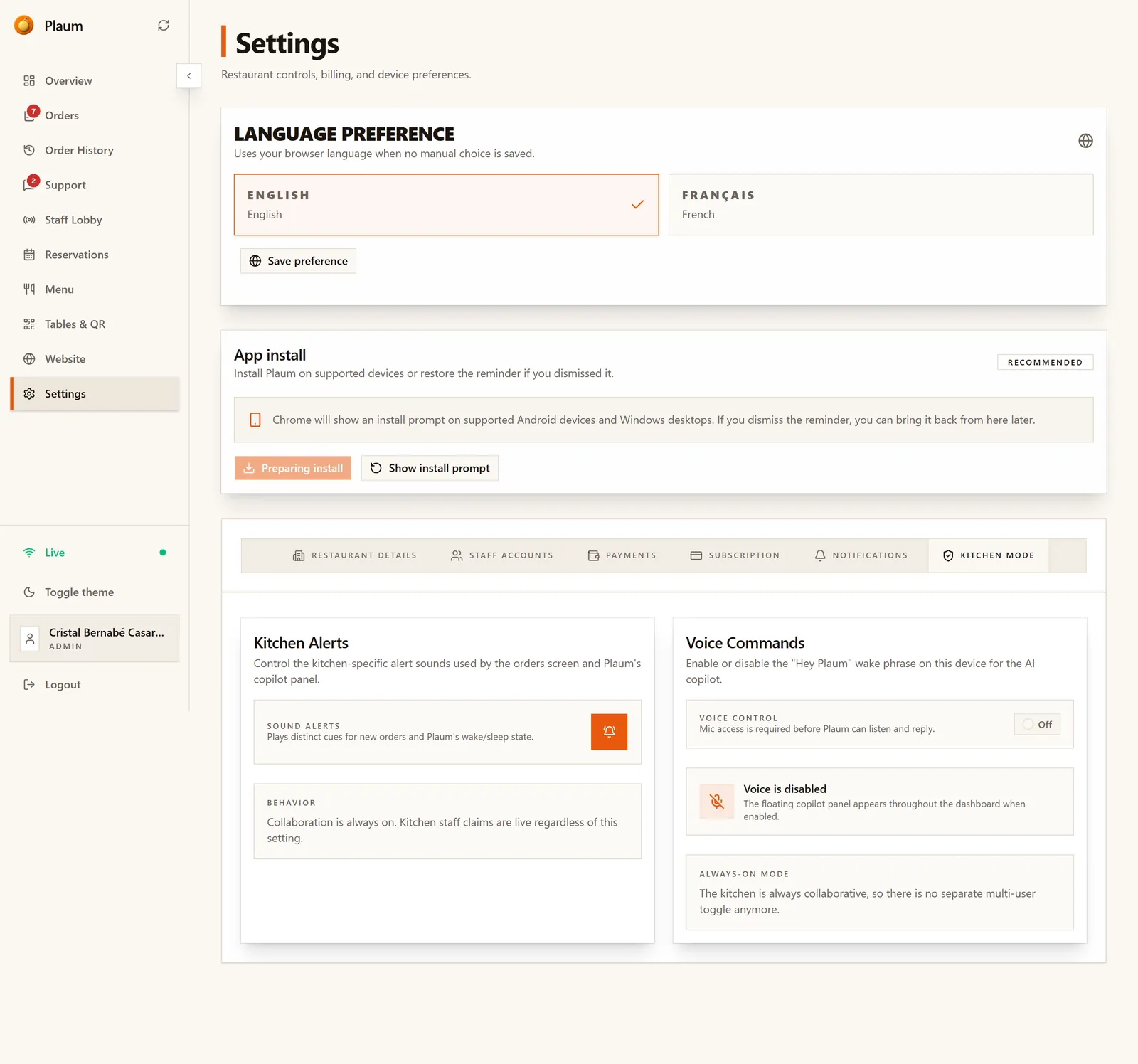Image resolution: width=1138 pixels, height=1064 pixels.
Task: Open the Overview page
Action: (x=94, y=80)
